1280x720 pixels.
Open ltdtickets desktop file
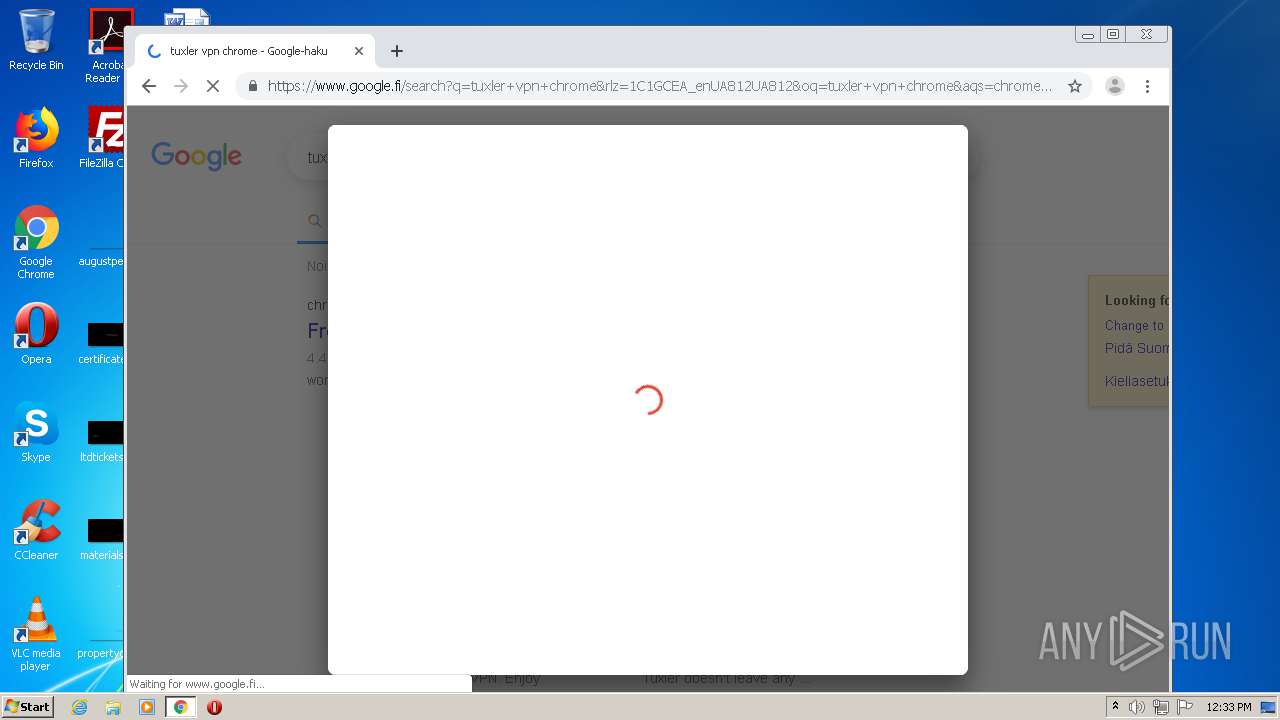click(102, 439)
